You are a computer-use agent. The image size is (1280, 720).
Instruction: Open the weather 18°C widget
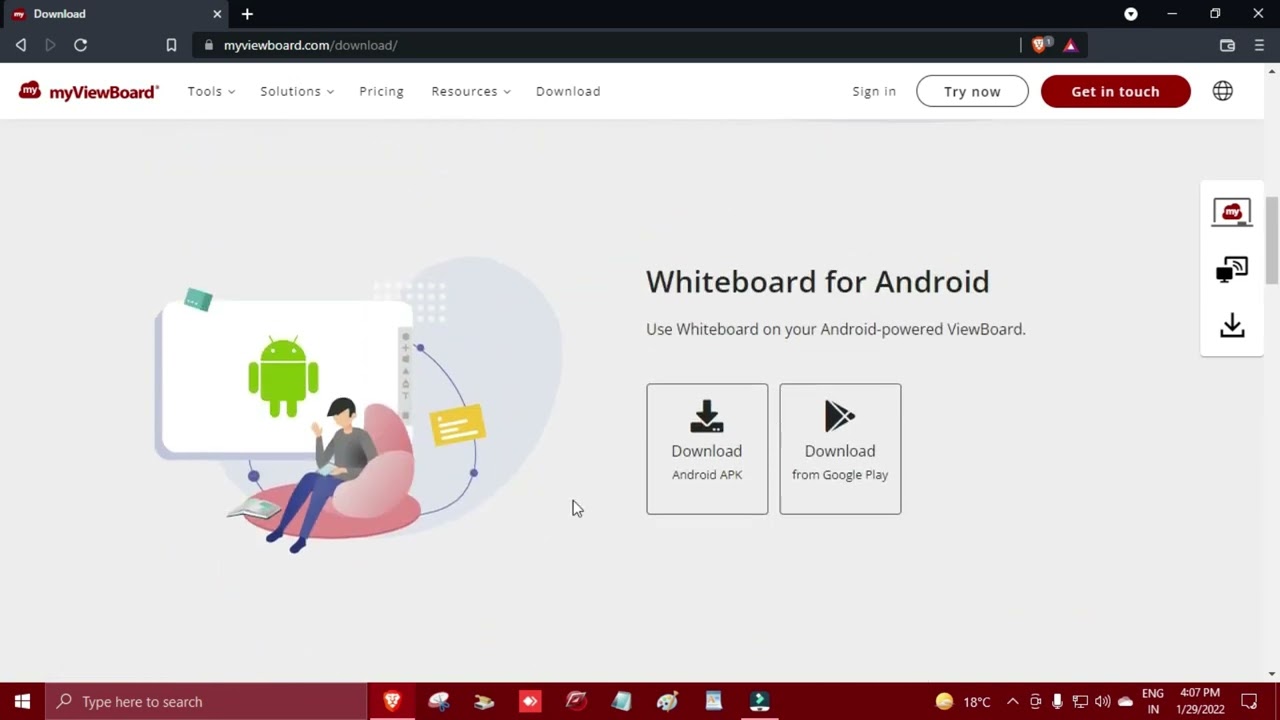(x=963, y=701)
